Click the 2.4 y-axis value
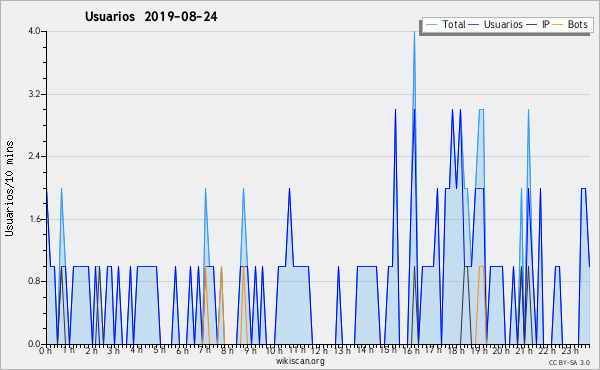The image size is (600, 370). (34, 156)
